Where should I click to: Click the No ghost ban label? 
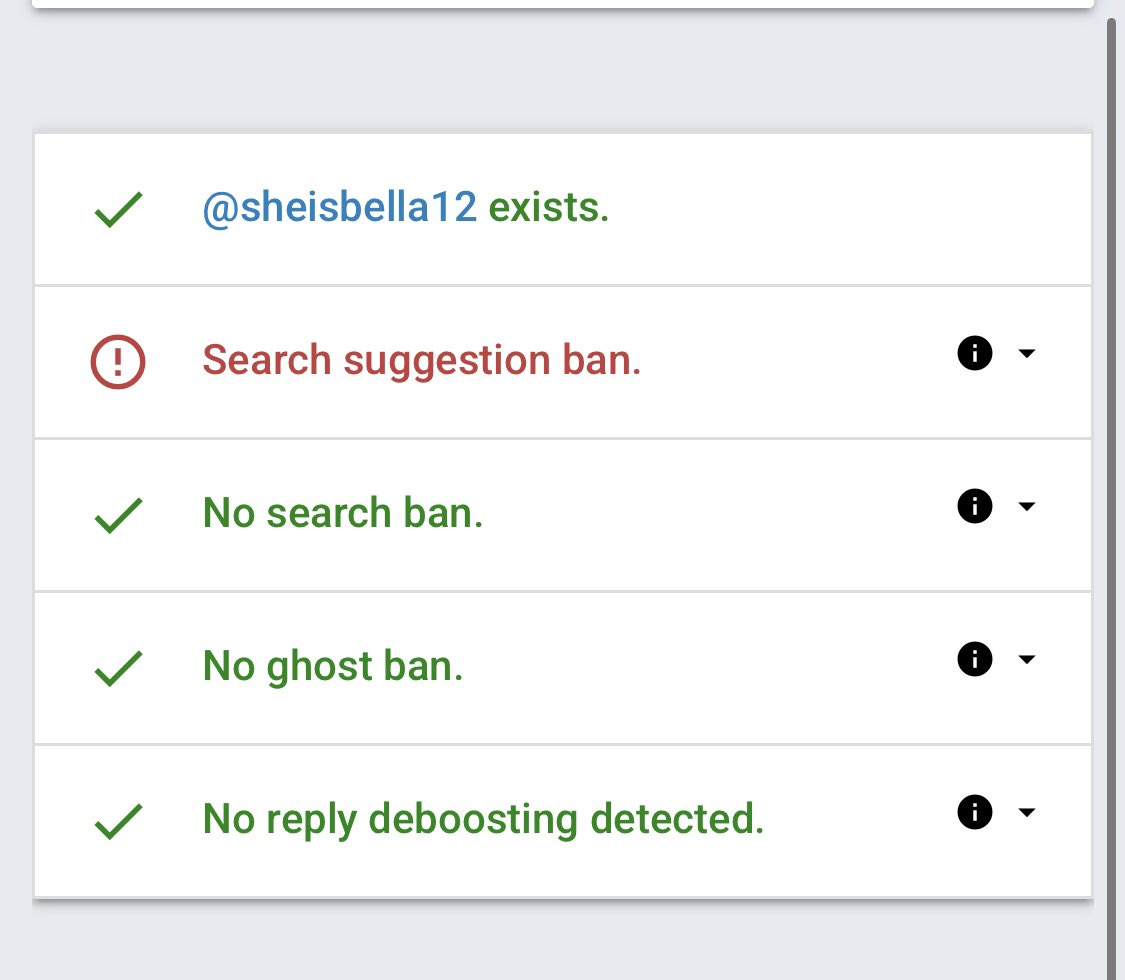[x=333, y=666]
